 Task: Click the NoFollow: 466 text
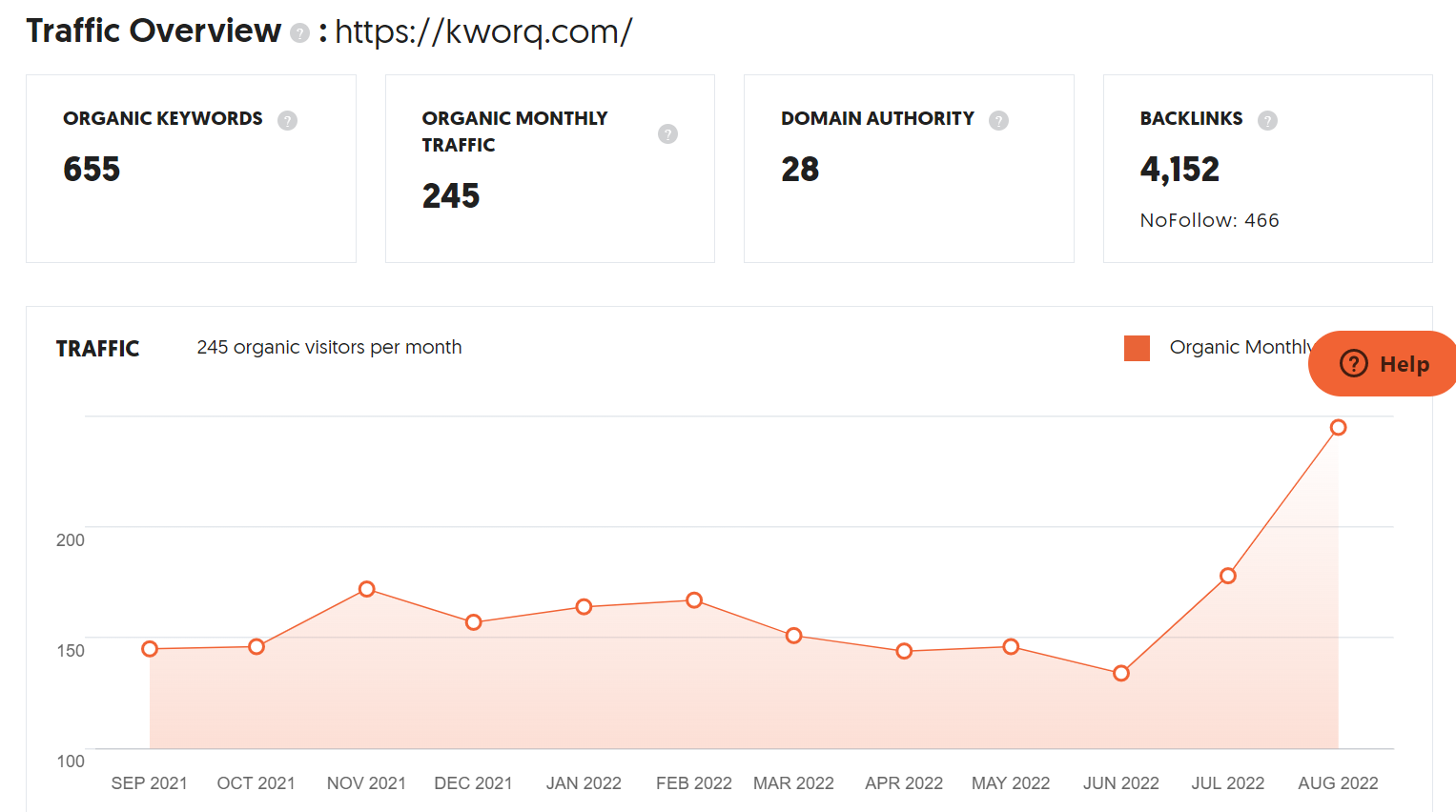click(x=1209, y=220)
